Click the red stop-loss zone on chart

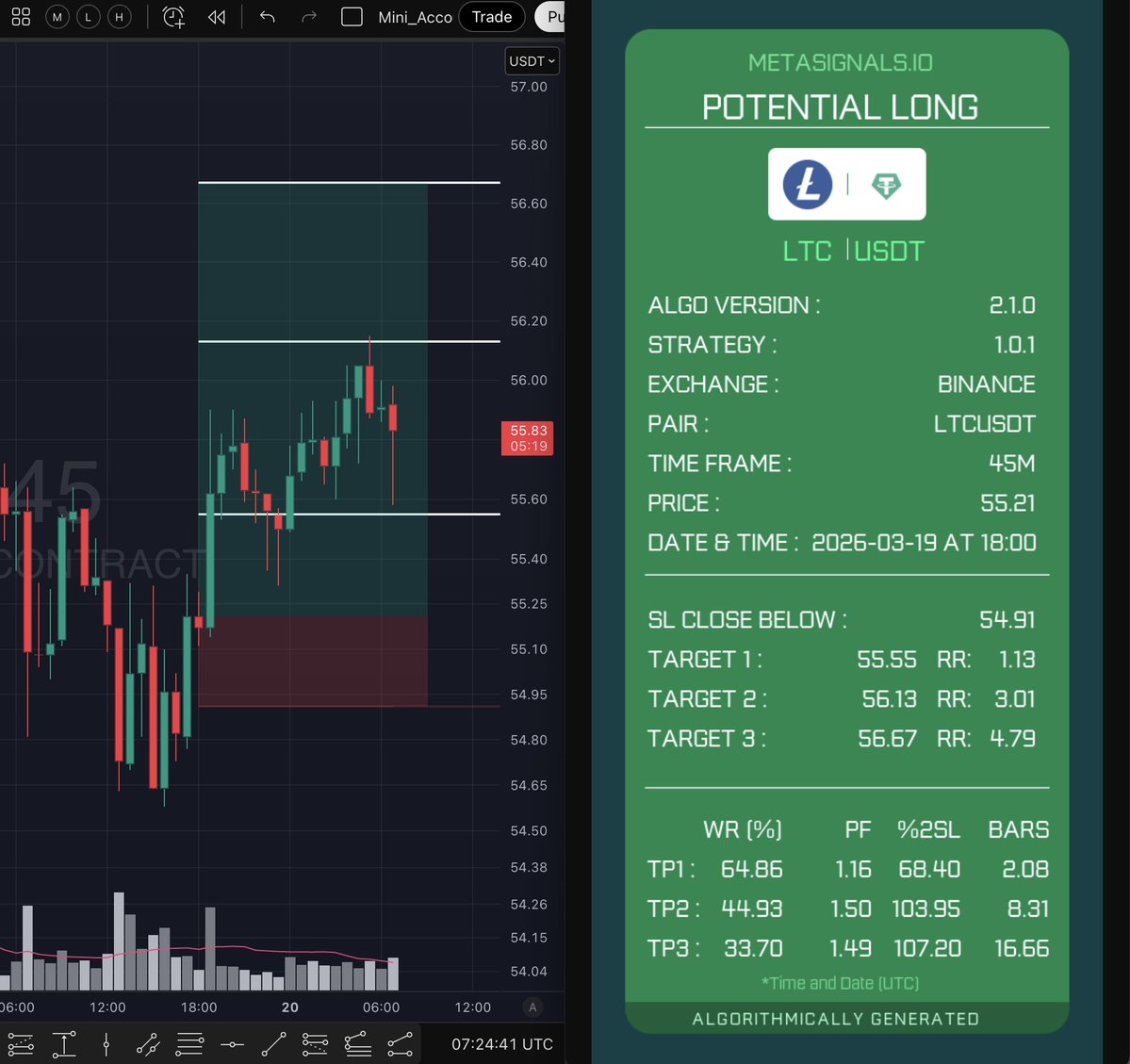[313, 661]
